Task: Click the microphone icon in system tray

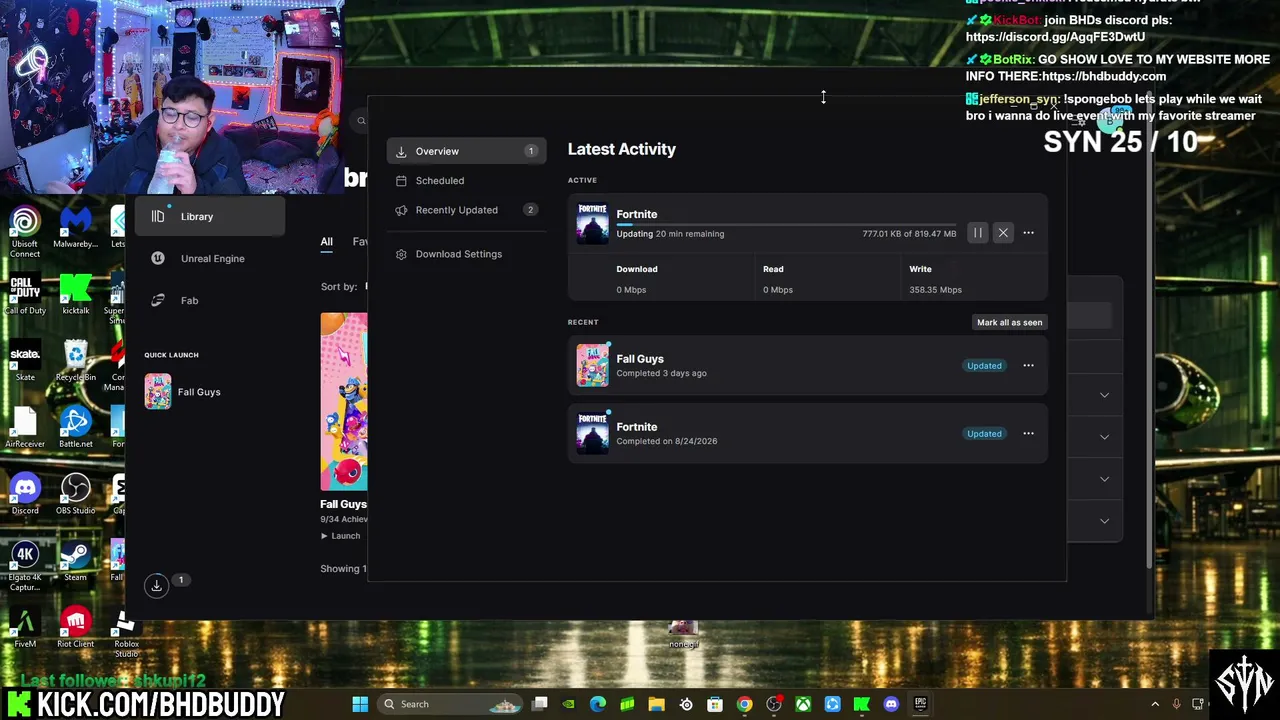Action: (1177, 704)
